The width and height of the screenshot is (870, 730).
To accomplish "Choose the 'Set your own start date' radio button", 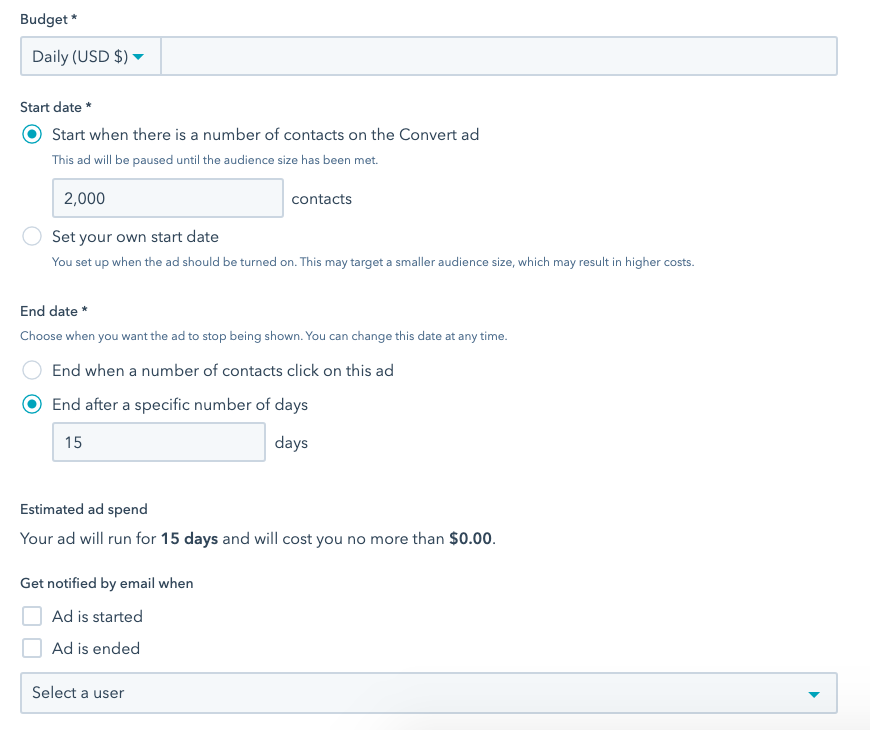I will [33, 237].
